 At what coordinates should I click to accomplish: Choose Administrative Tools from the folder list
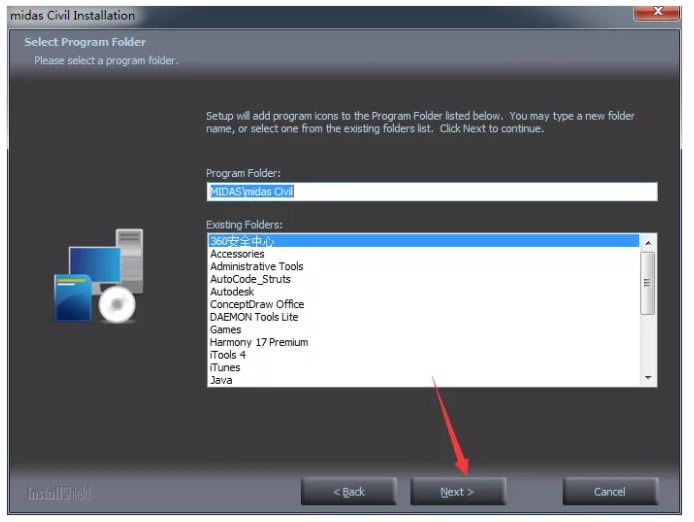256,267
